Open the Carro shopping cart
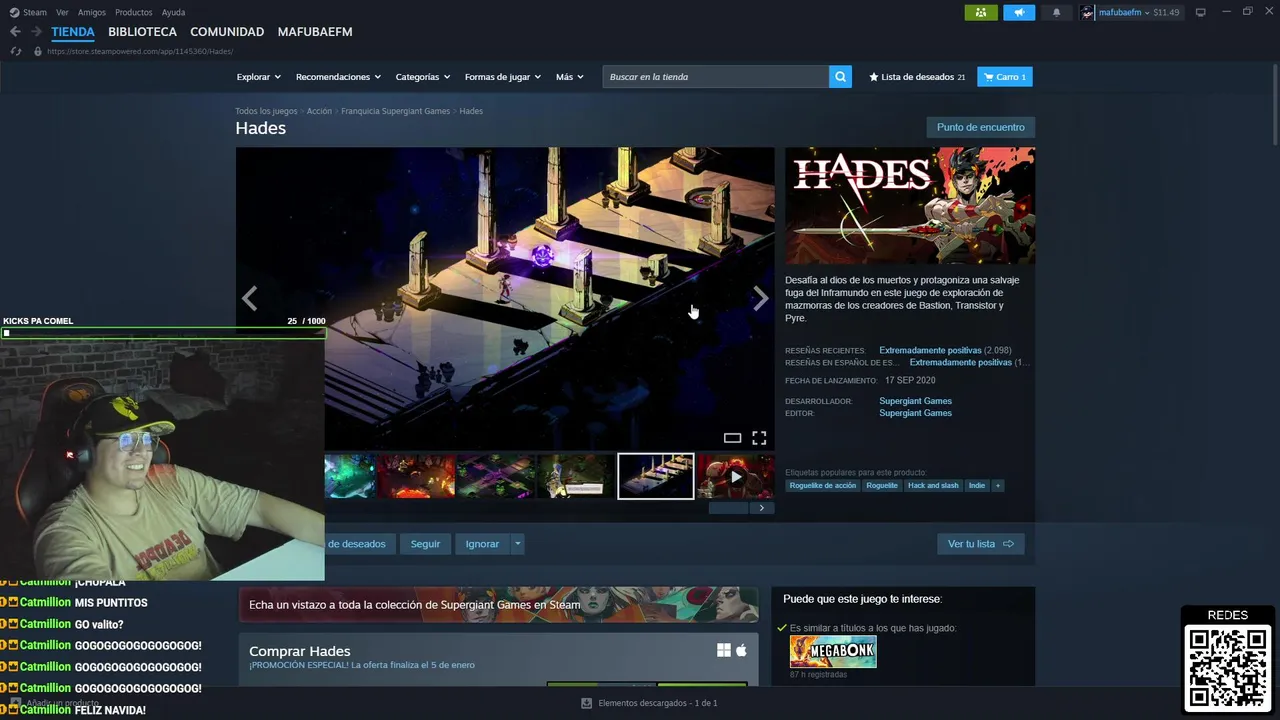The width and height of the screenshot is (1280, 720). (x=1004, y=77)
